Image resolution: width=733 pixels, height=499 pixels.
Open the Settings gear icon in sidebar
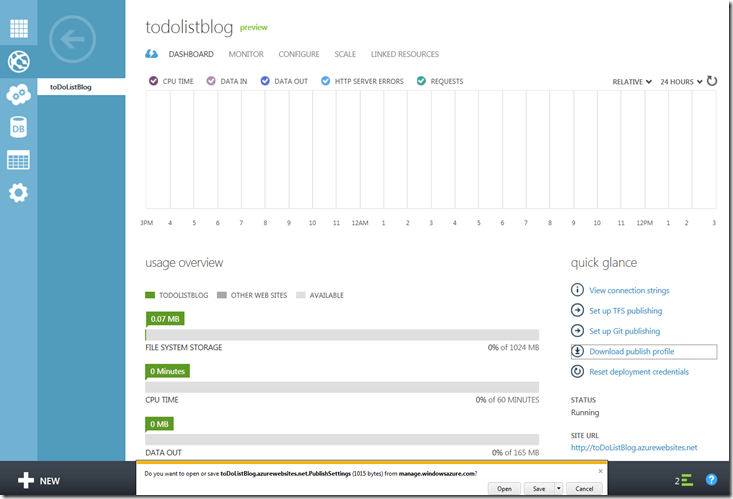tap(19, 193)
